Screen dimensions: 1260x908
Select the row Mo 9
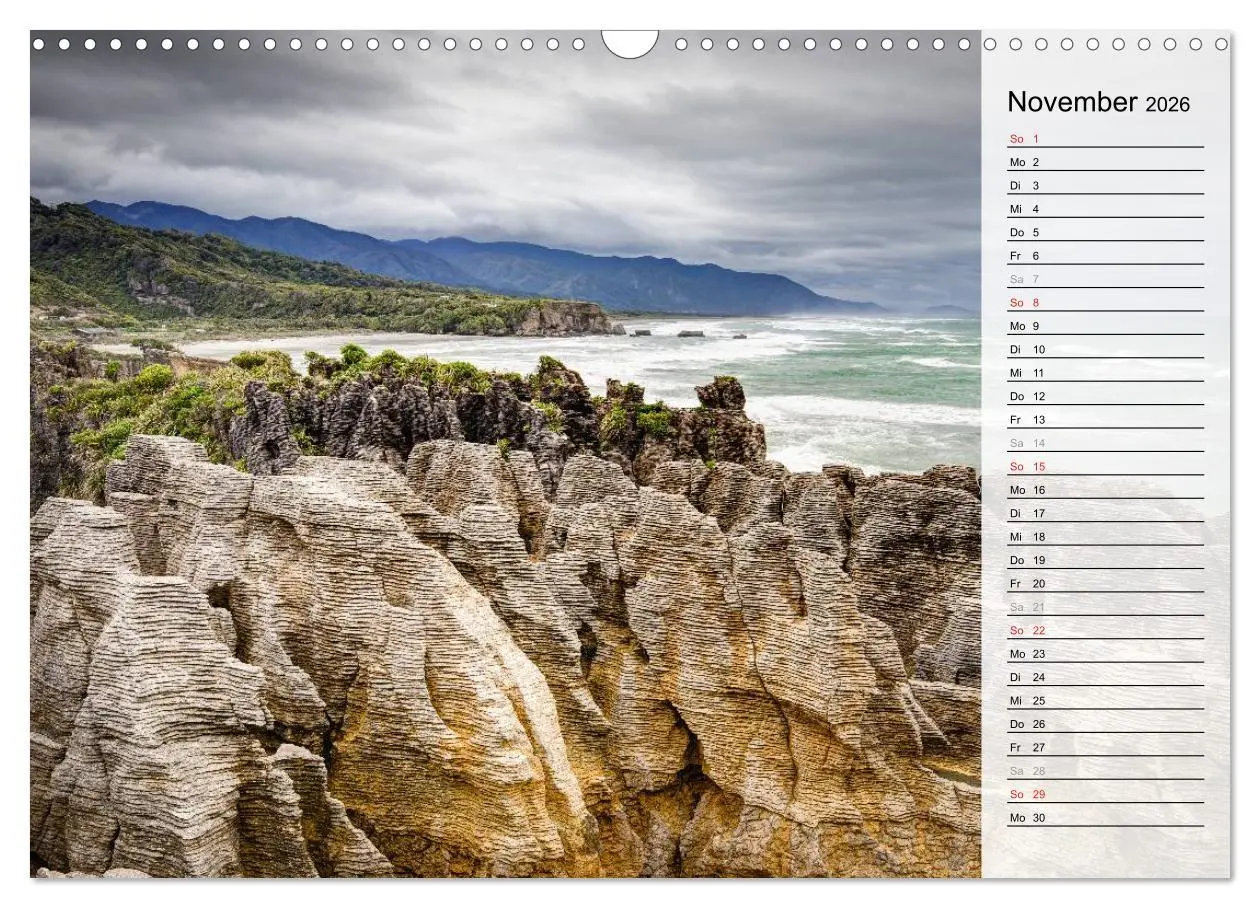[1105, 326]
